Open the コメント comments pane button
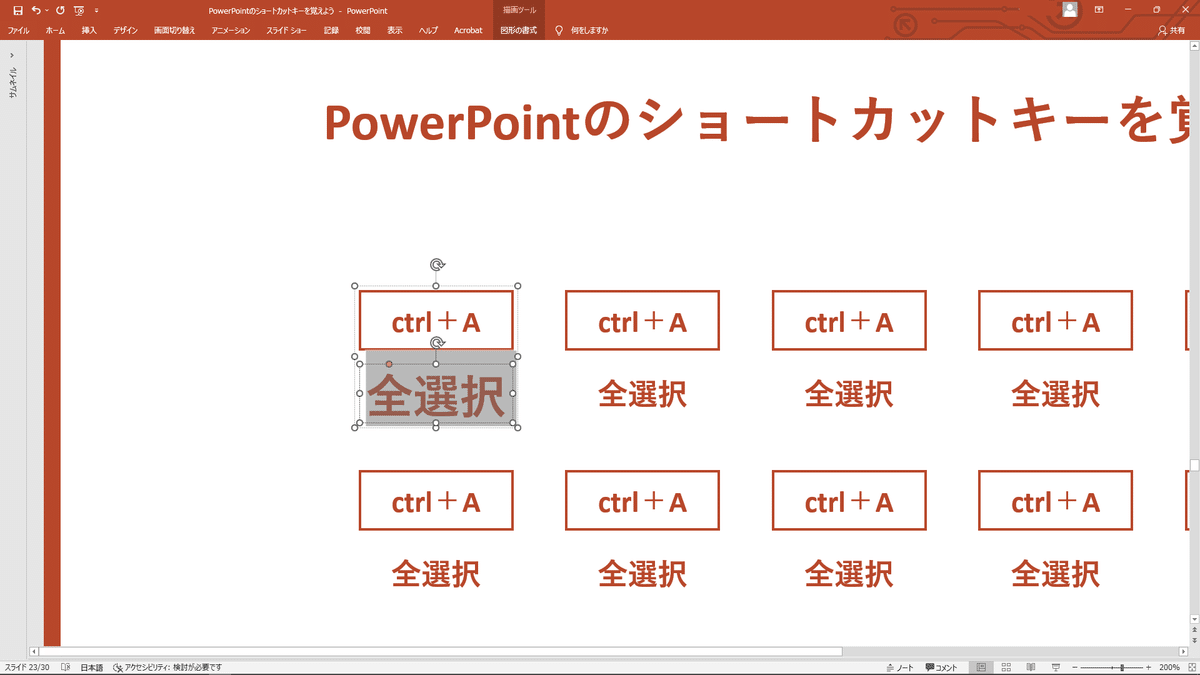Viewport: 1200px width, 675px height. pyautogui.click(x=941, y=667)
